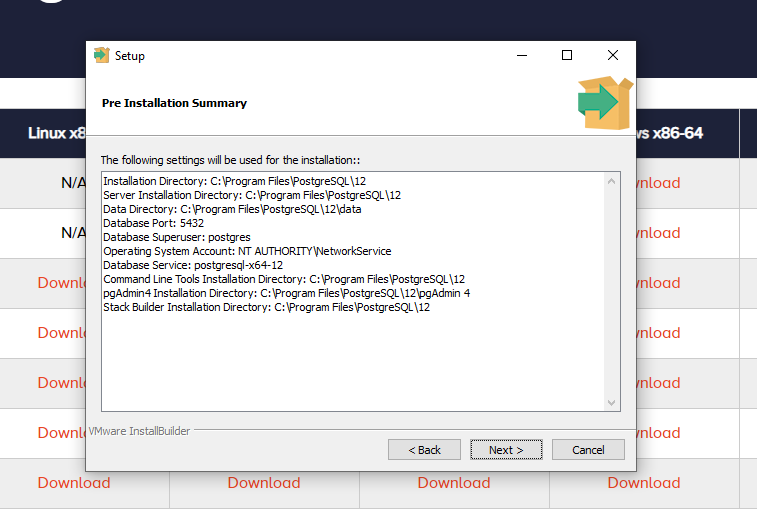The width and height of the screenshot is (757, 517).
Task: Click bottom-row Download link in third column of webpage
Action: [454, 483]
